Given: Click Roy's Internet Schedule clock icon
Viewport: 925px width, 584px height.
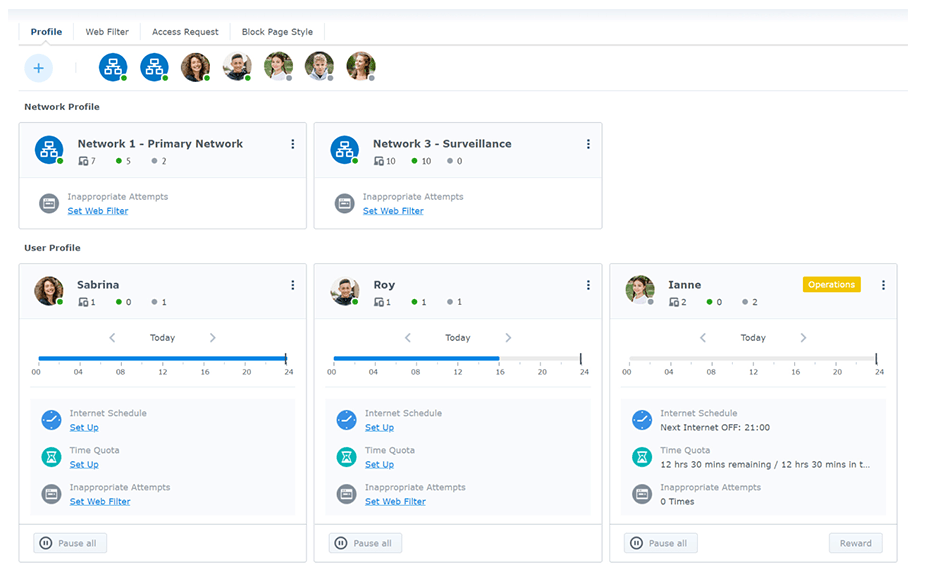Looking at the screenshot, I should click(346, 420).
